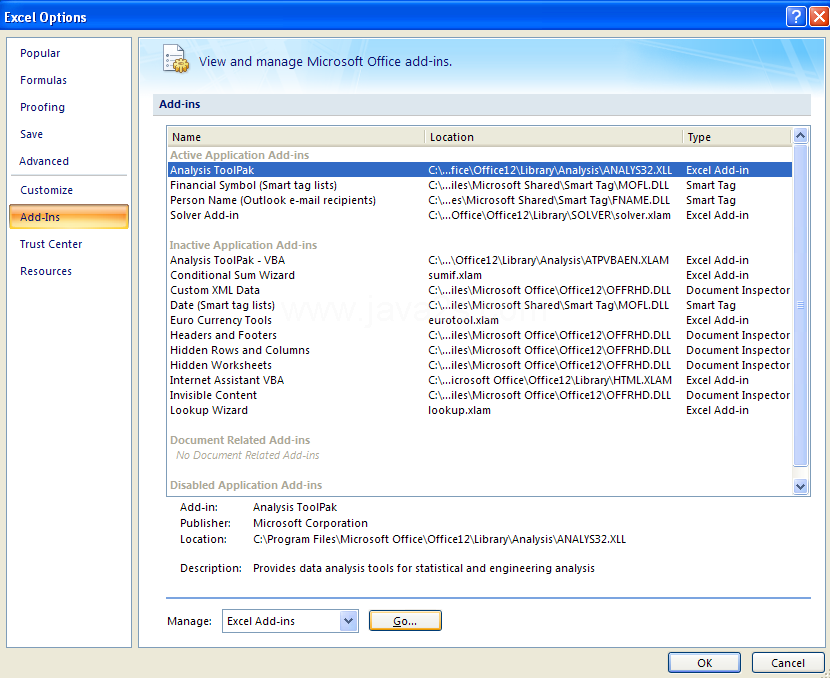Click the FNAME.DLL location path

point(549,200)
